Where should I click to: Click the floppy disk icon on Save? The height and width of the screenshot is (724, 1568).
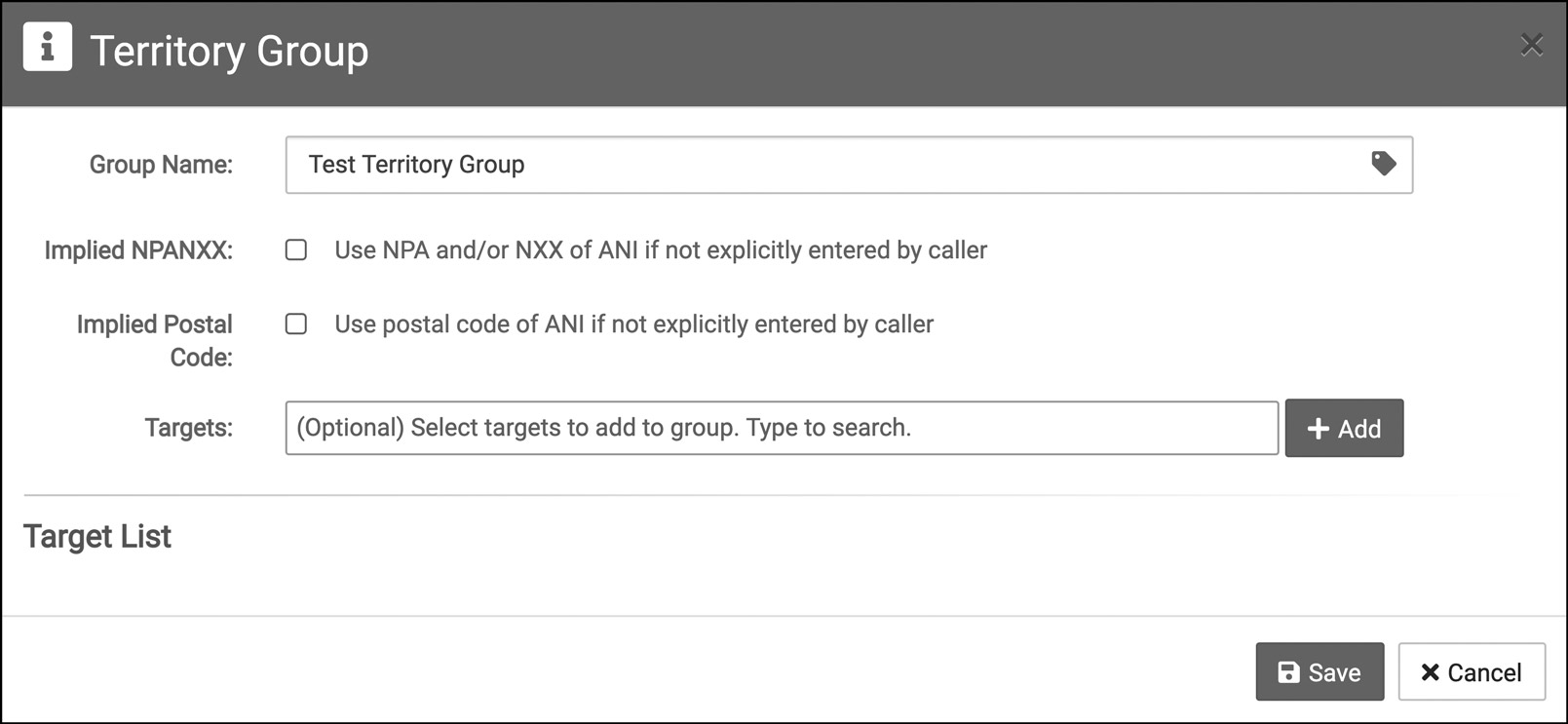(1288, 672)
